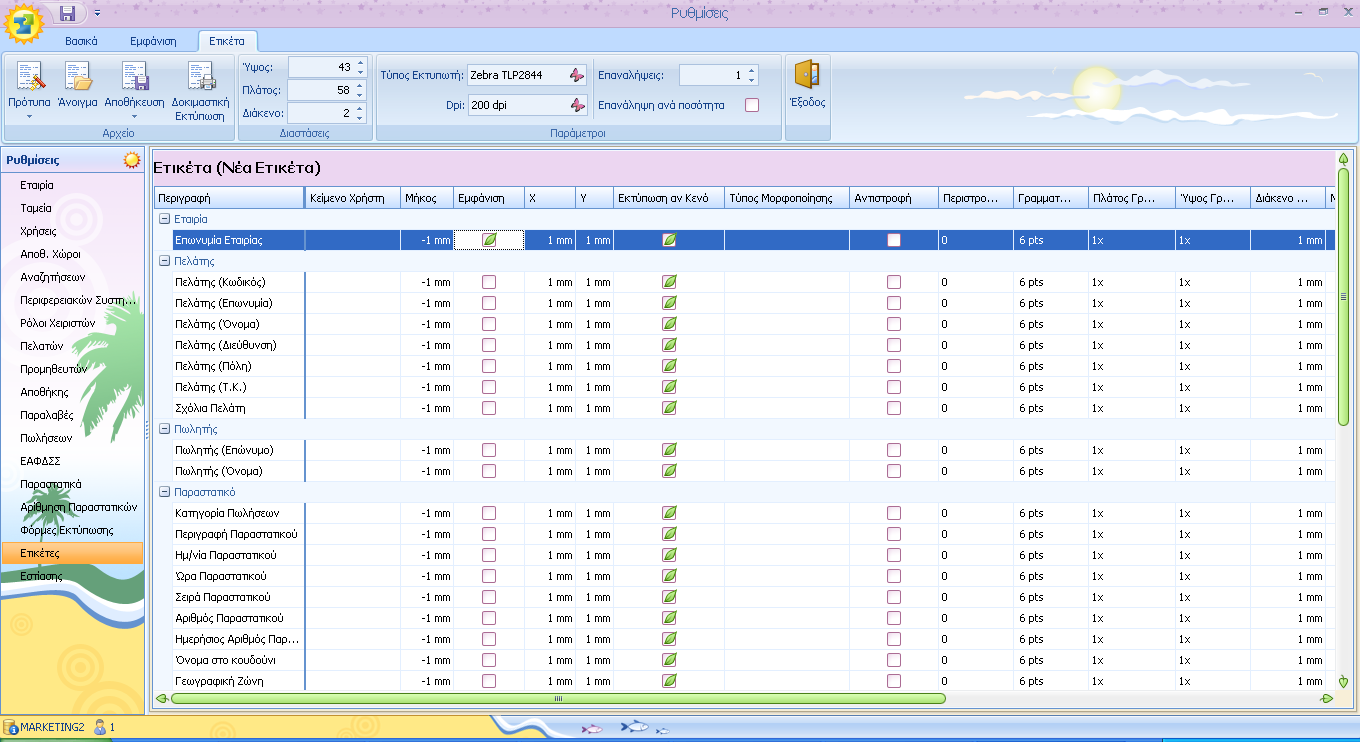This screenshot has height=742, width=1361.
Task: Collapse the Παραστατικό group
Action: coord(164,492)
